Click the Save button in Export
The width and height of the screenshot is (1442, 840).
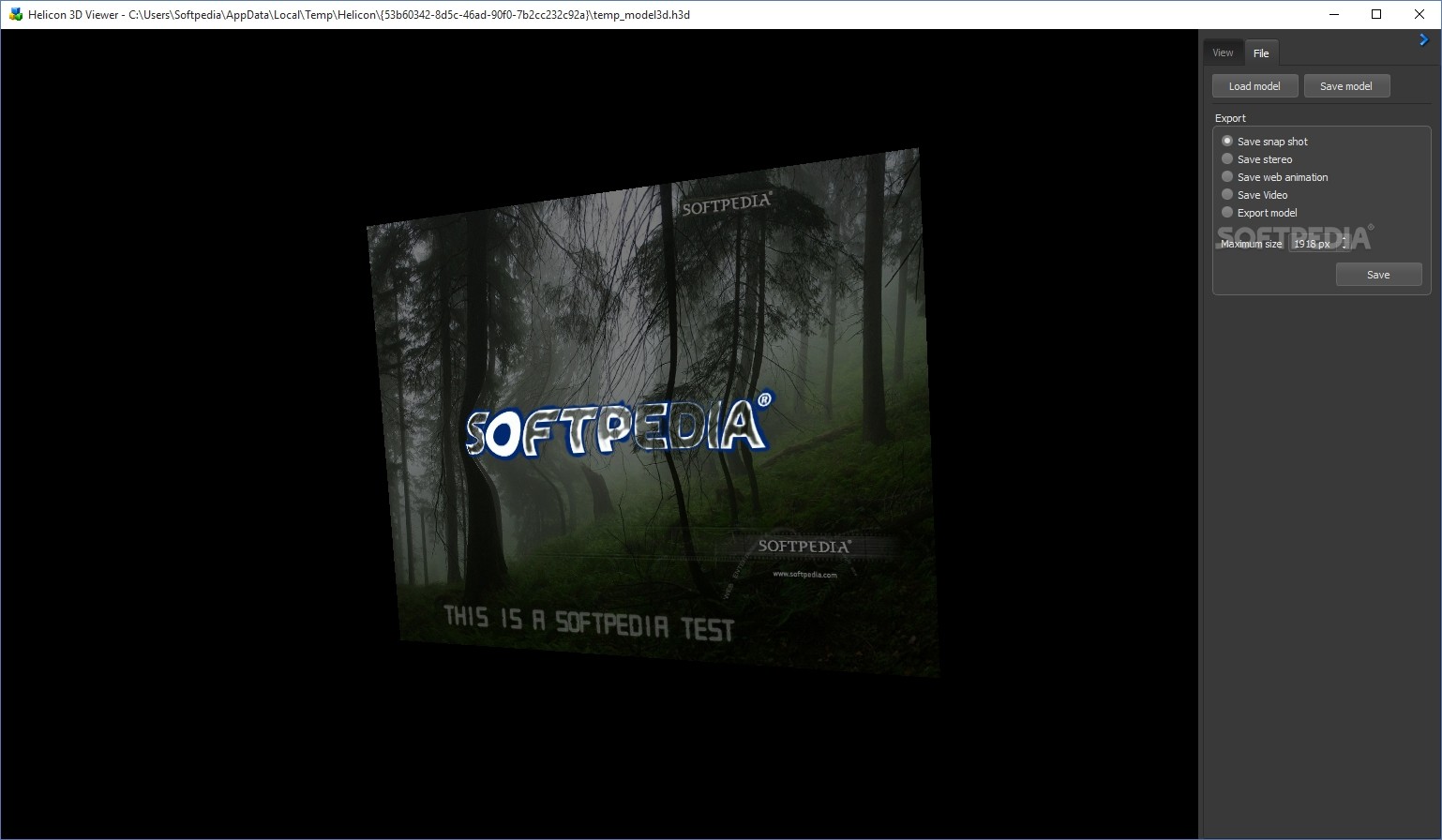point(1378,275)
